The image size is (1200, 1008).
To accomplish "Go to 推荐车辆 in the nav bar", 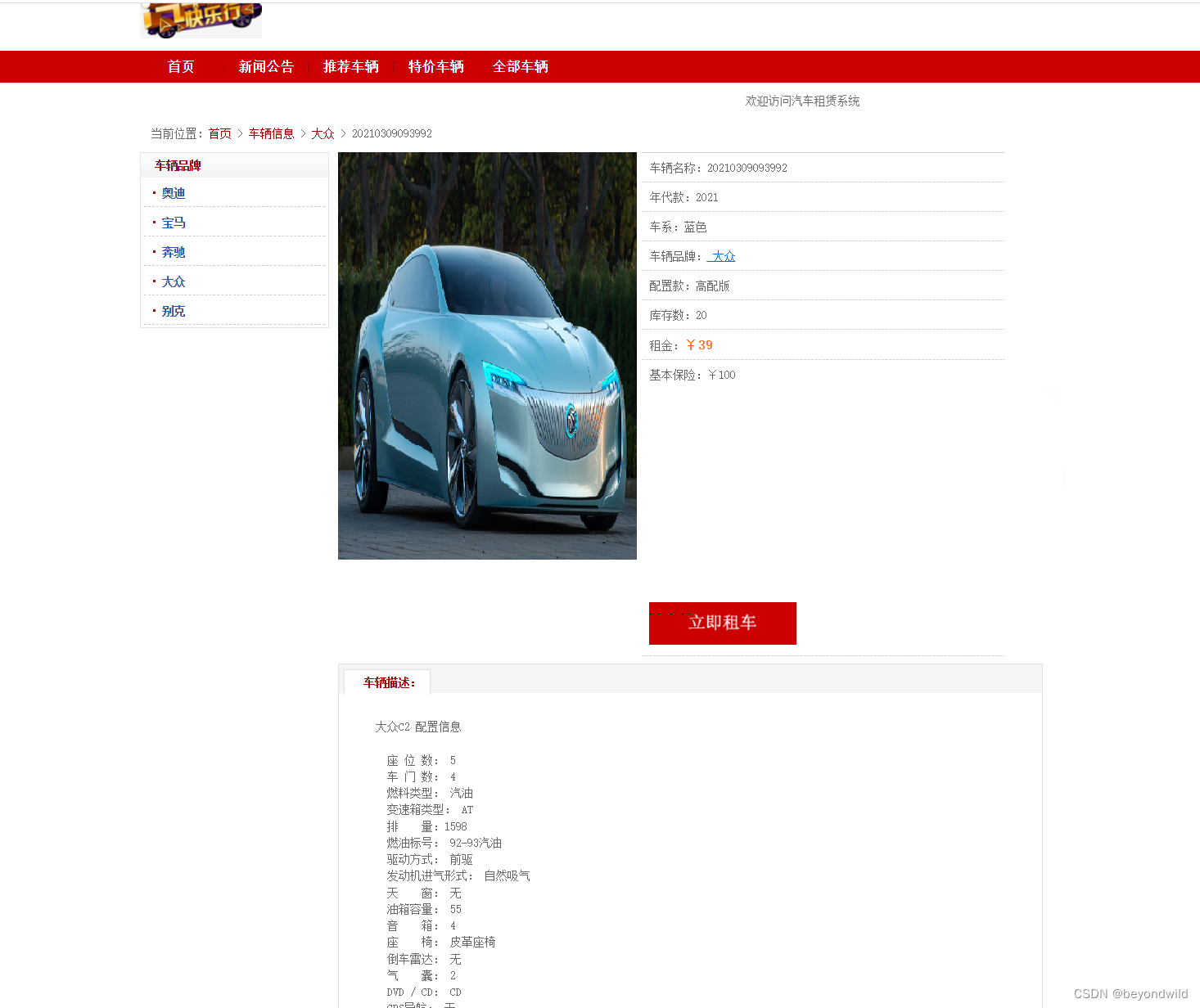I will point(351,67).
